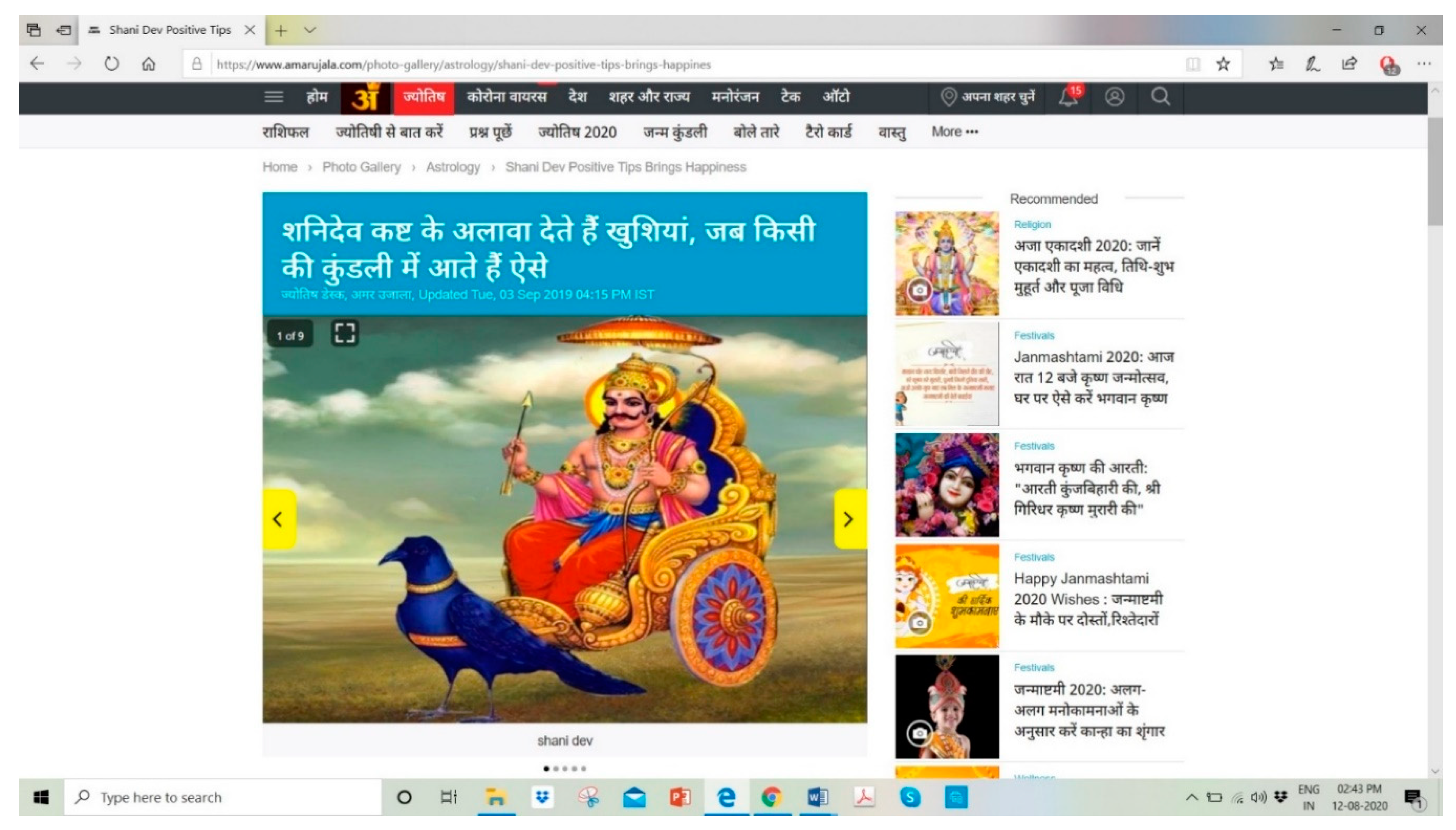This screenshot has height=830, width=1456.
Task: Expand gallery image to fullscreen
Action: click(x=344, y=334)
